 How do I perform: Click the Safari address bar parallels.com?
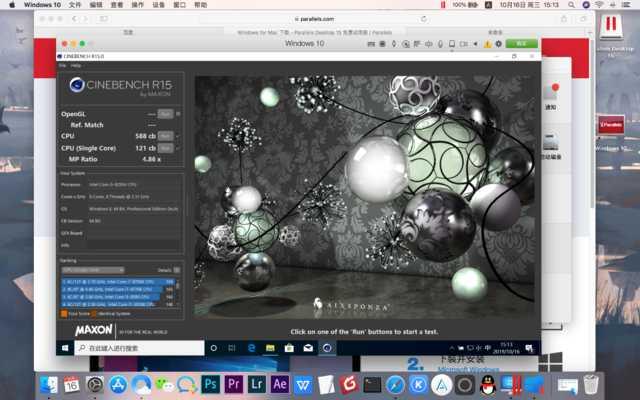[314, 19]
